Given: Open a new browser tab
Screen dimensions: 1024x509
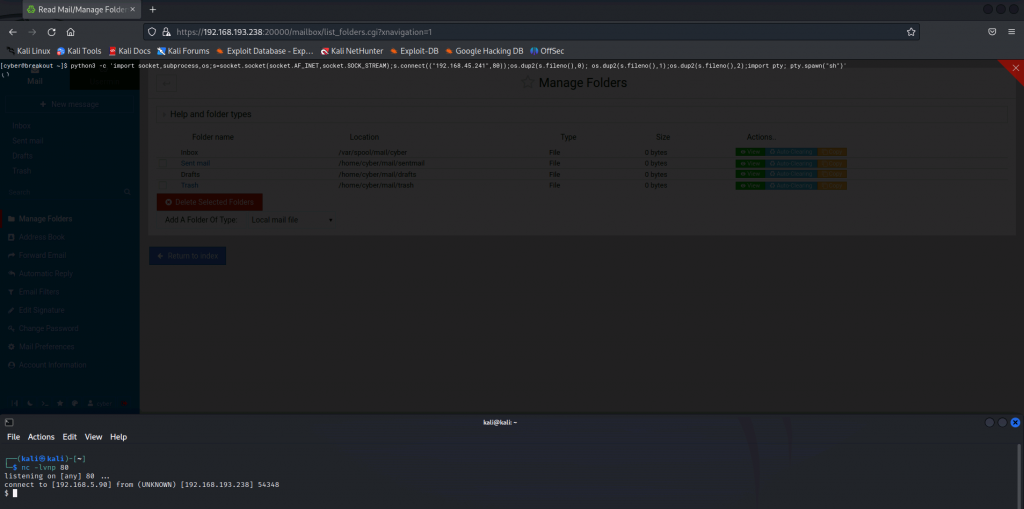Looking at the screenshot, I should 153,9.
